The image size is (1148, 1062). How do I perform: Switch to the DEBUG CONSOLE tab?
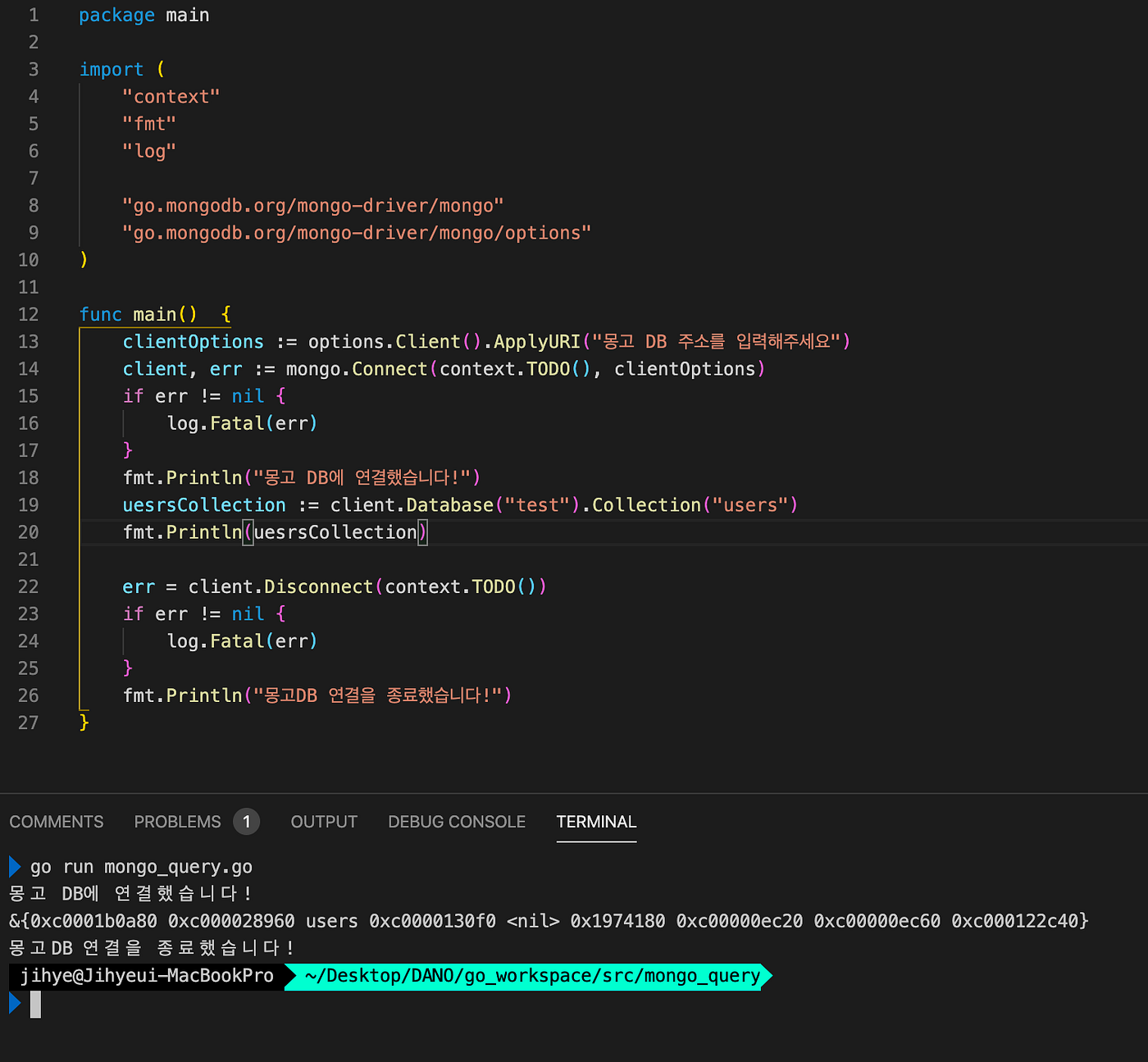click(457, 822)
